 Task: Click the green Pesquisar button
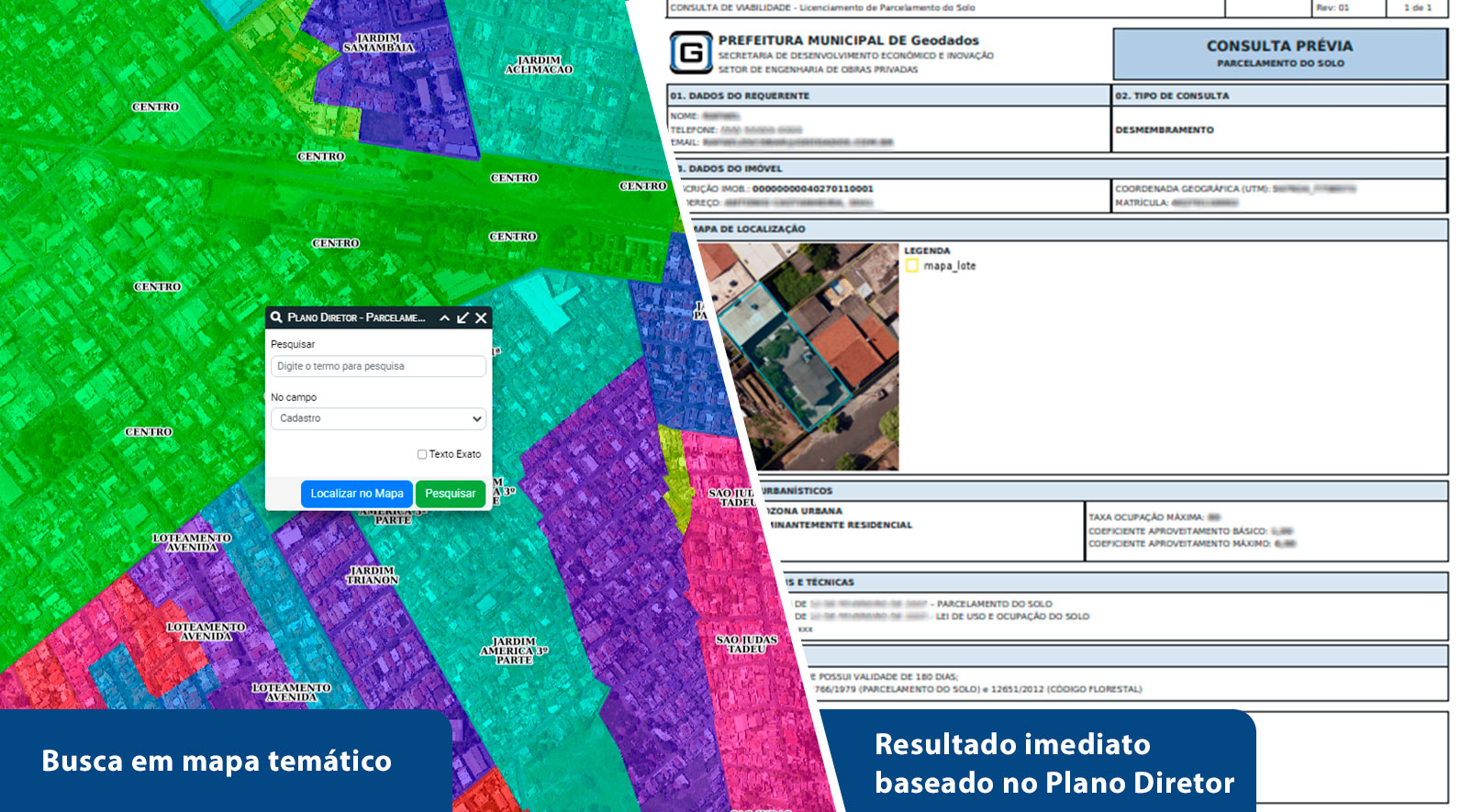450,494
